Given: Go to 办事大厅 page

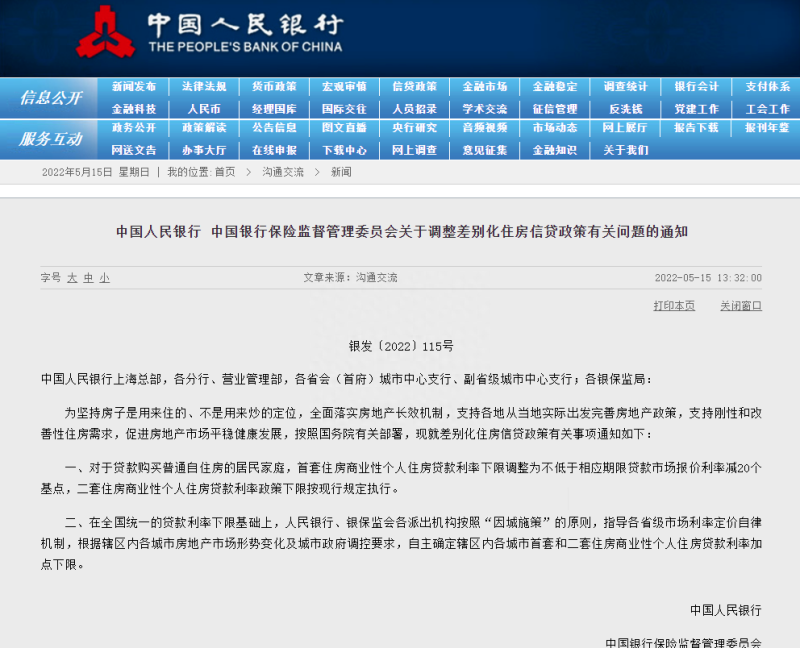Looking at the screenshot, I should coord(204,150).
